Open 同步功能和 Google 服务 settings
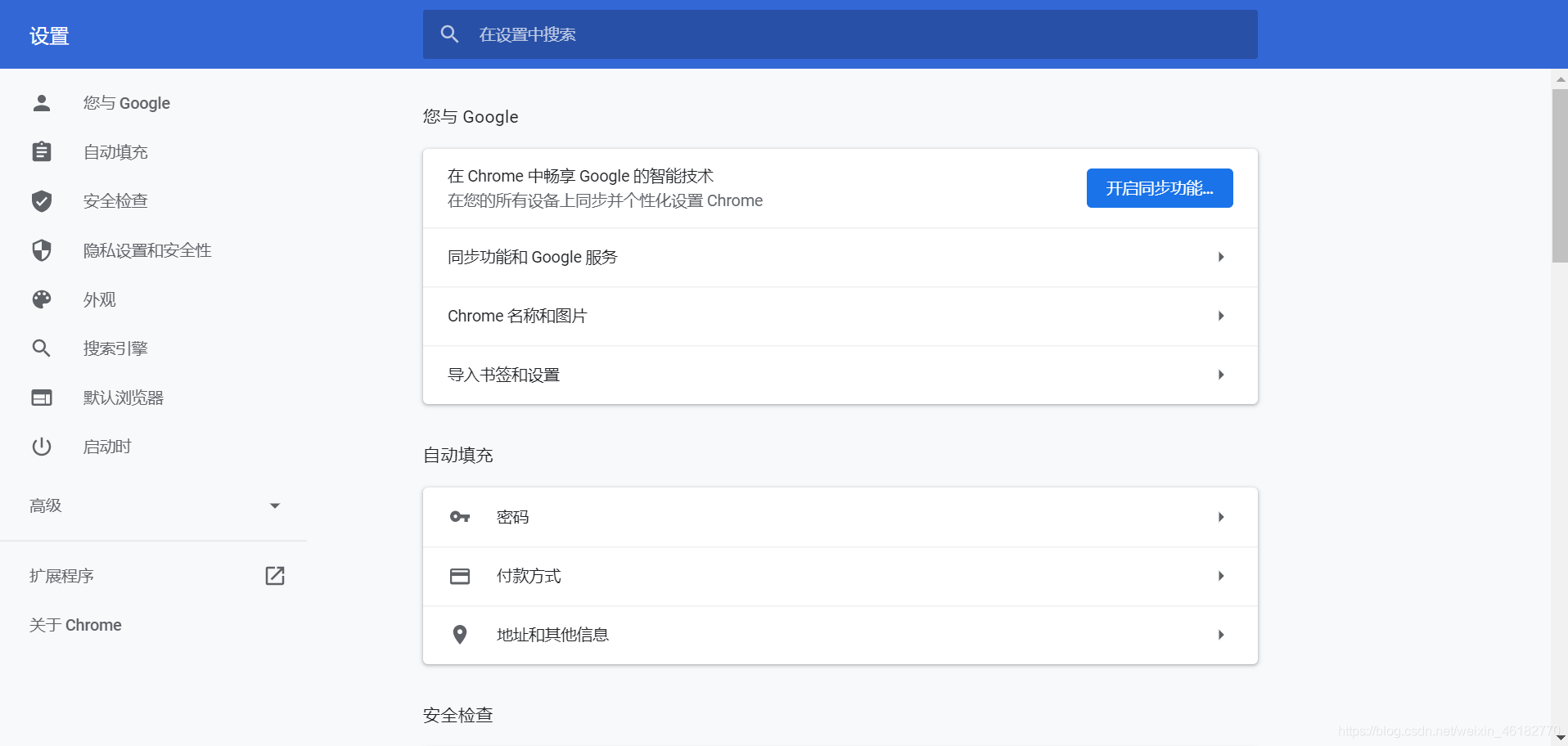 (x=840, y=257)
